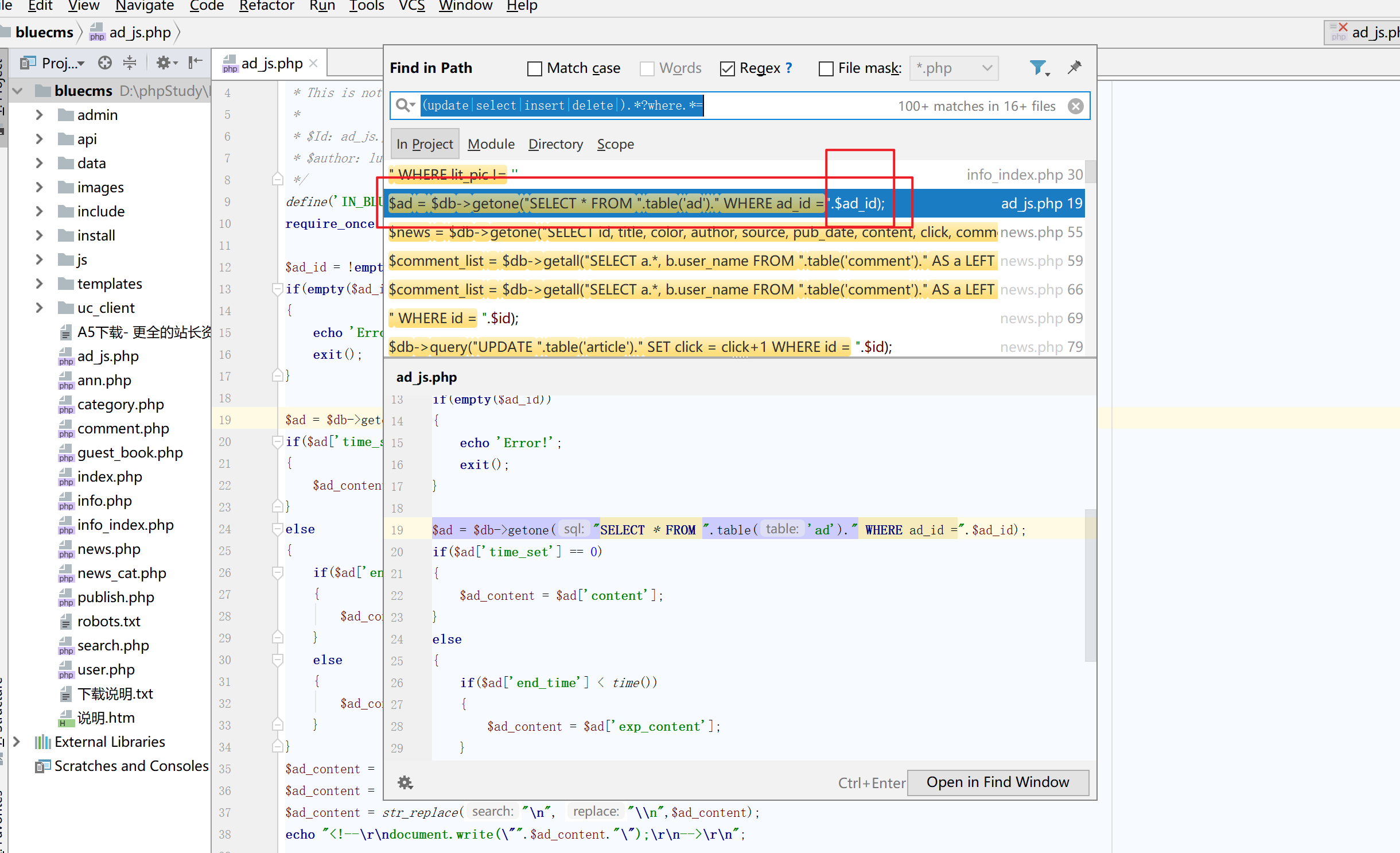Click the ad_js.php editor tab

pos(270,63)
